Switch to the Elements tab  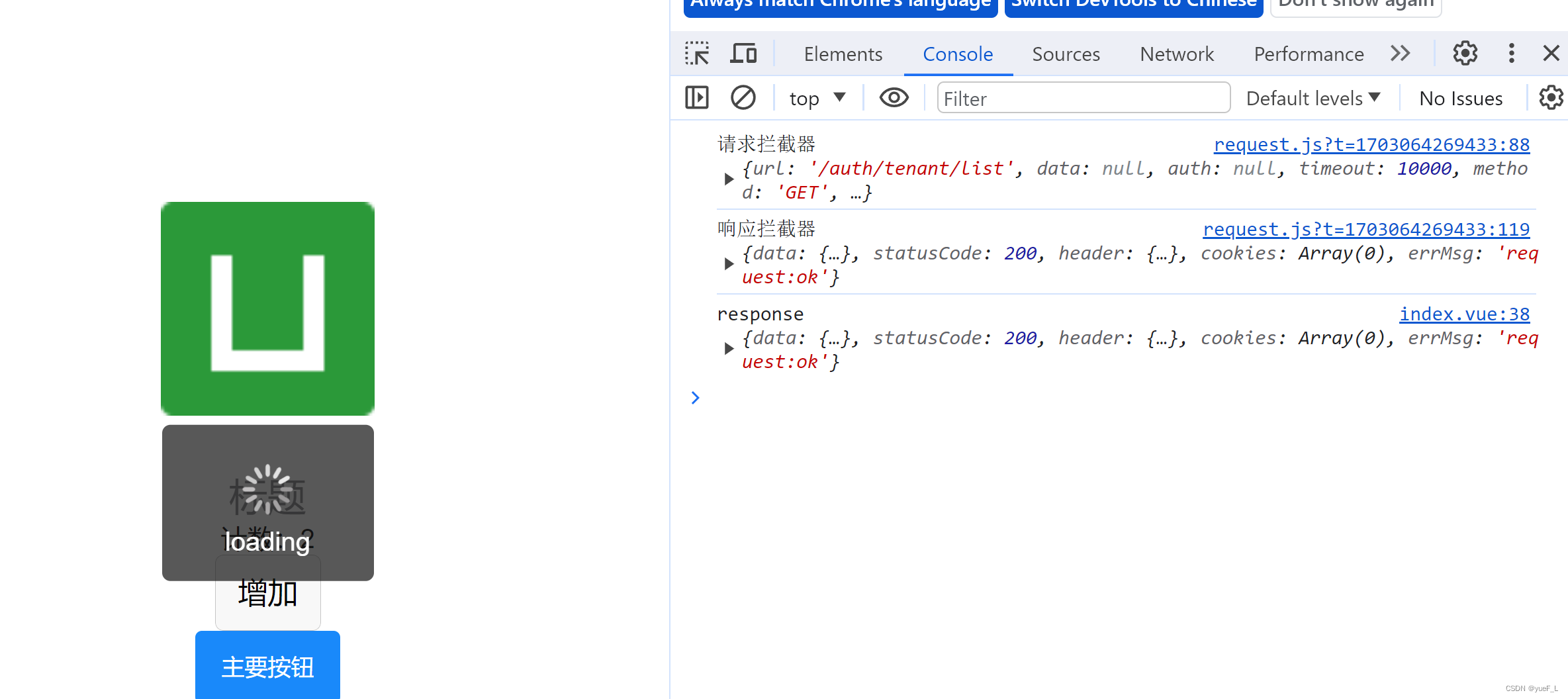[843, 54]
